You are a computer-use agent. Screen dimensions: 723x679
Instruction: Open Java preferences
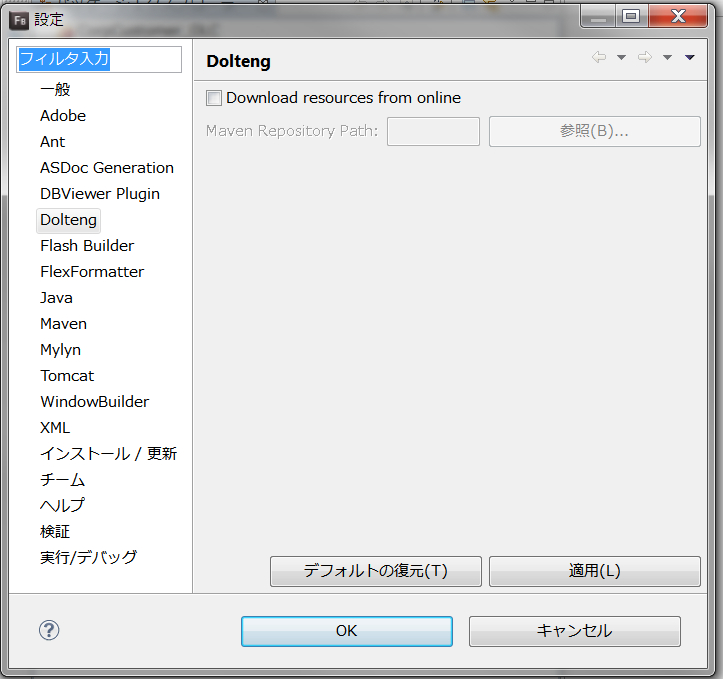click(x=56, y=298)
